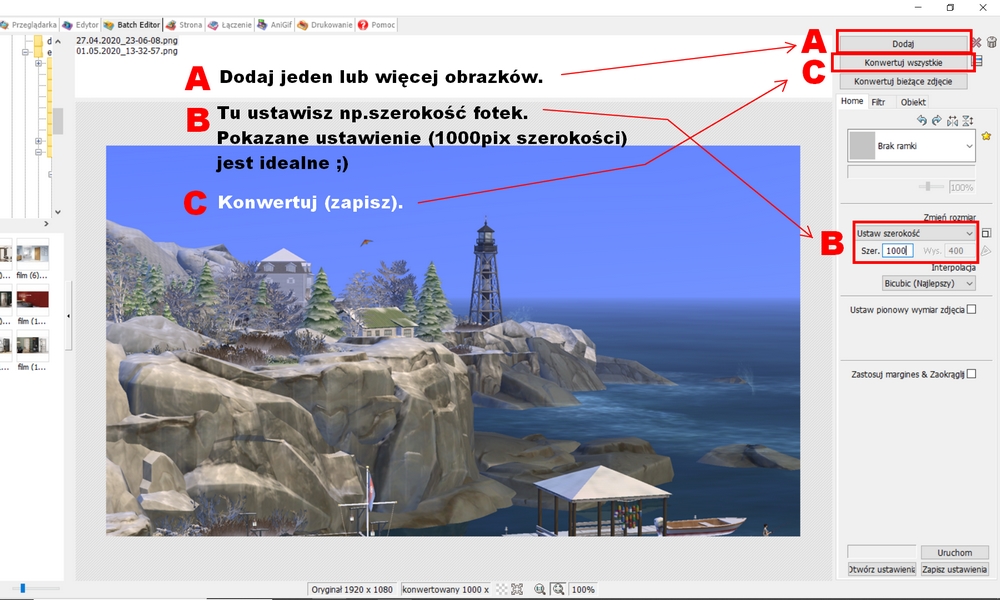Select the Home settings tab

851,101
